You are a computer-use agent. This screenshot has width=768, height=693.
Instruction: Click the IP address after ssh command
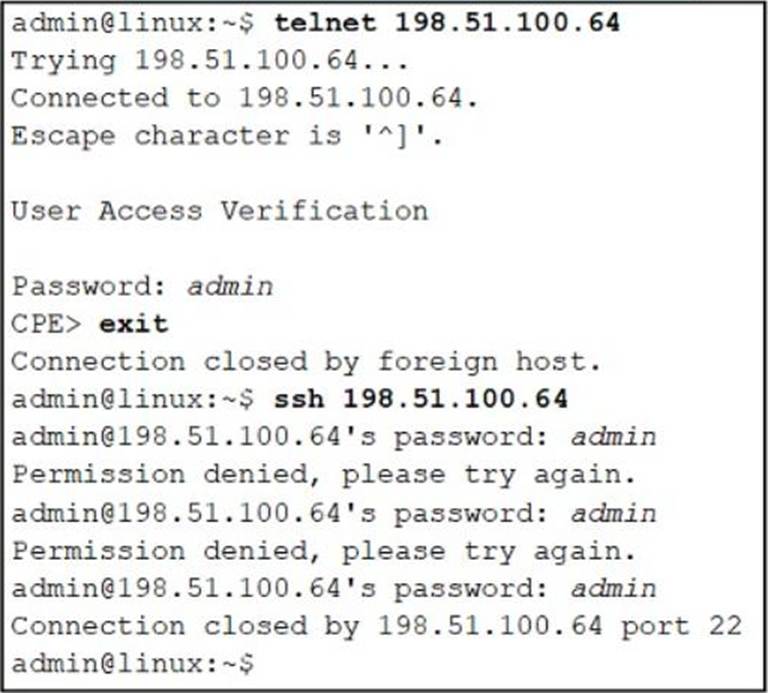(455, 400)
